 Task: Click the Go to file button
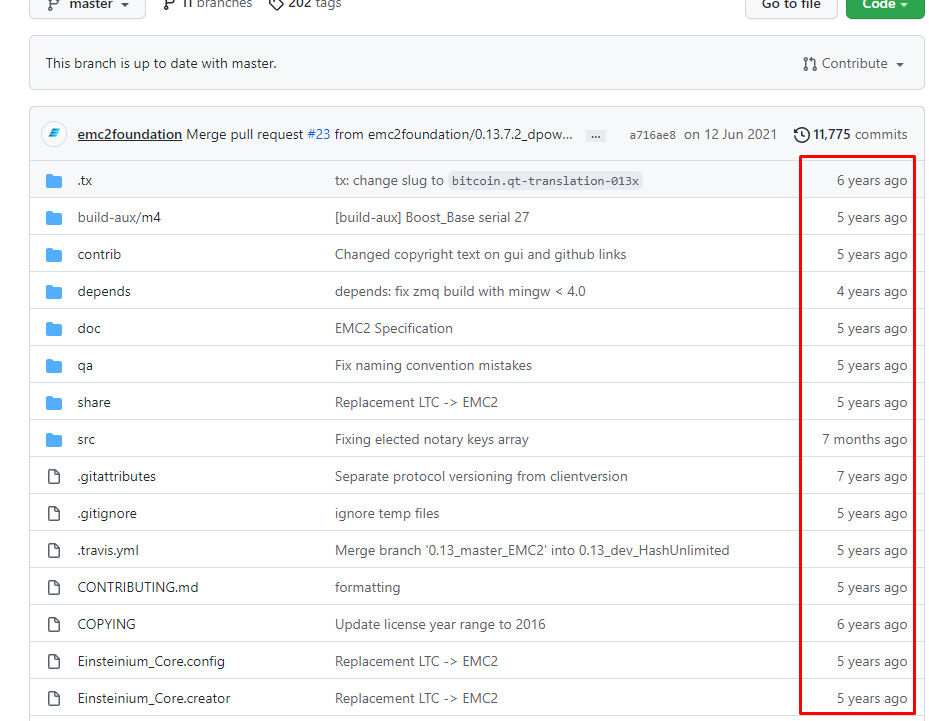791,5
